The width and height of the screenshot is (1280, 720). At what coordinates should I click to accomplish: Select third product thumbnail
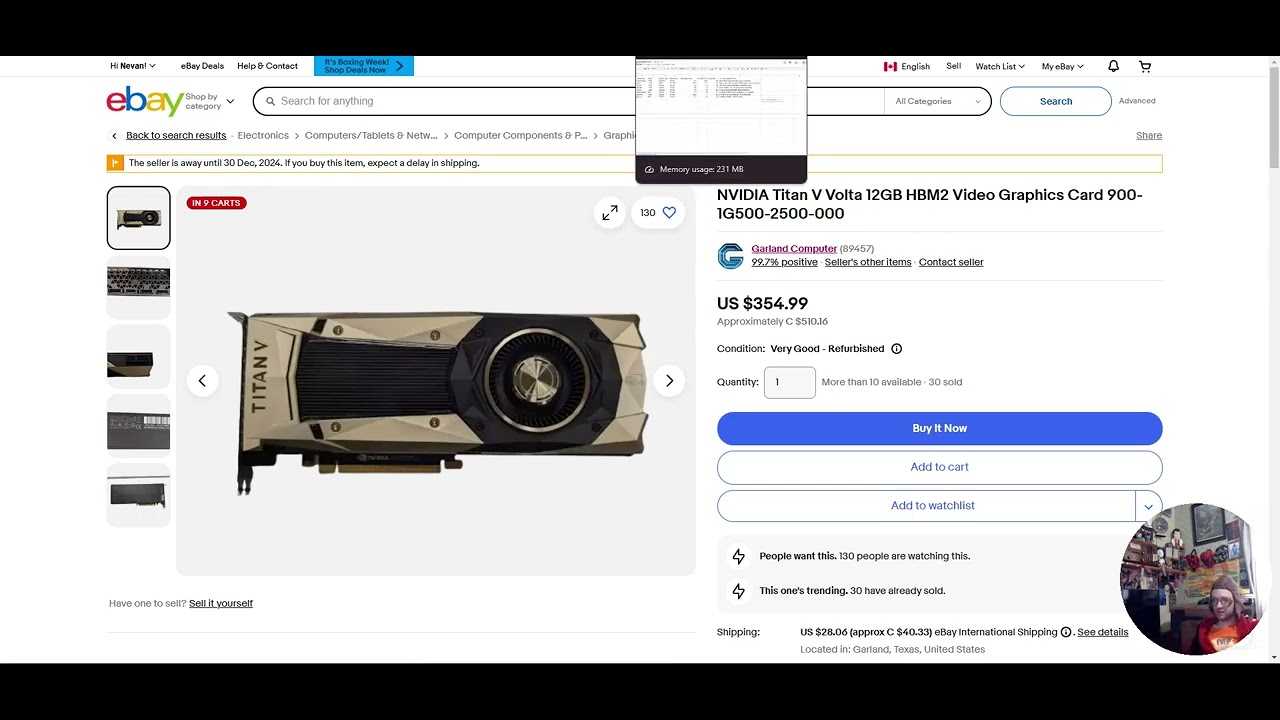(x=139, y=356)
